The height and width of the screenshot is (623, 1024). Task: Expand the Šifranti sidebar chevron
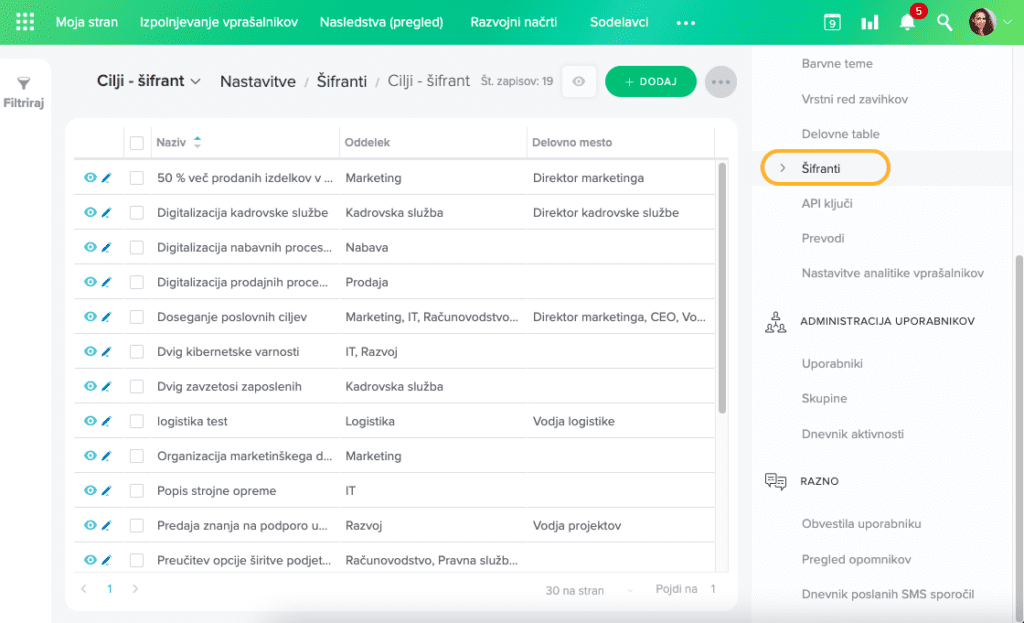[x=782, y=168]
